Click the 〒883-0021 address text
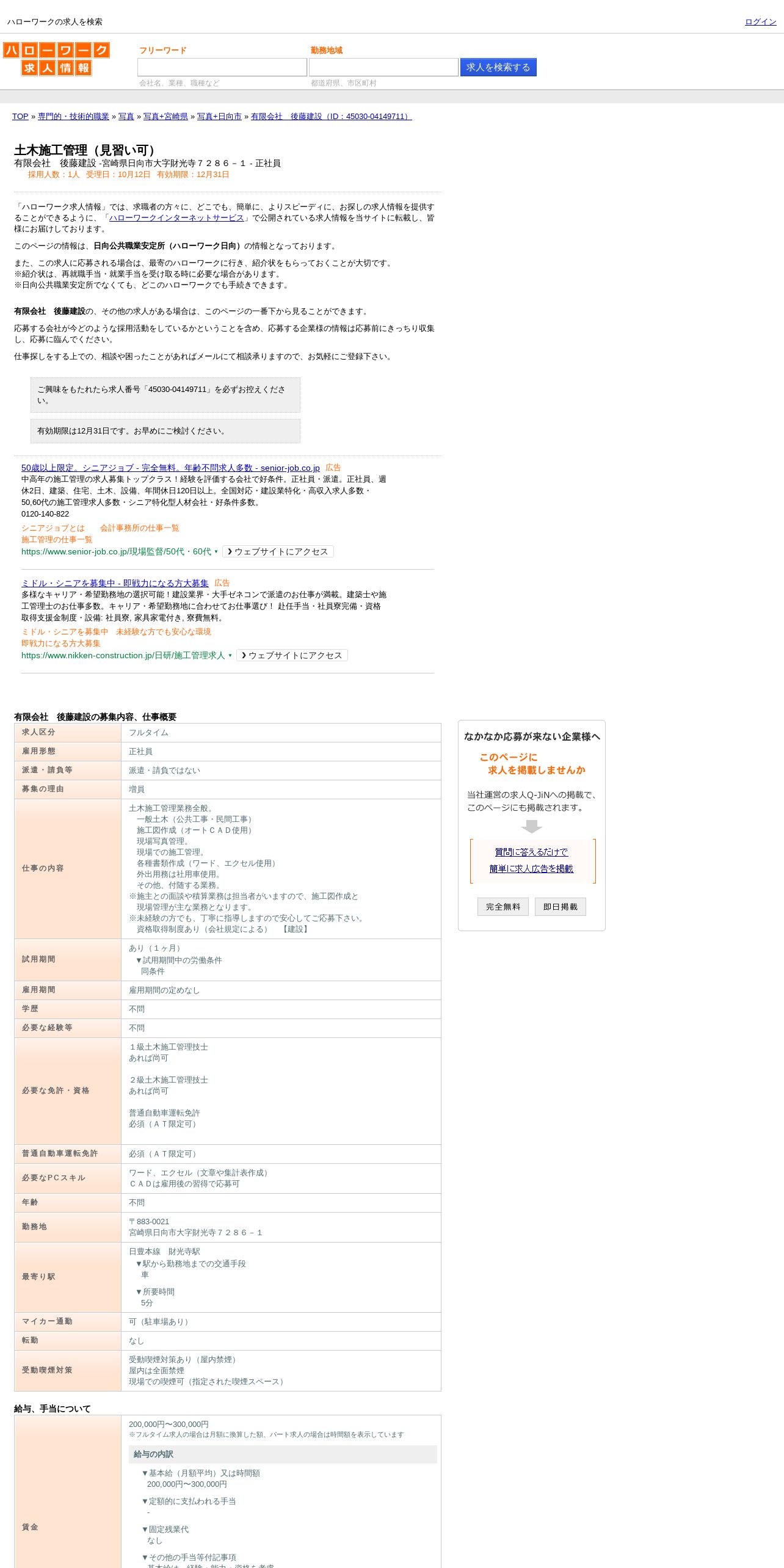The width and height of the screenshot is (784, 1568). pyautogui.click(x=149, y=1222)
